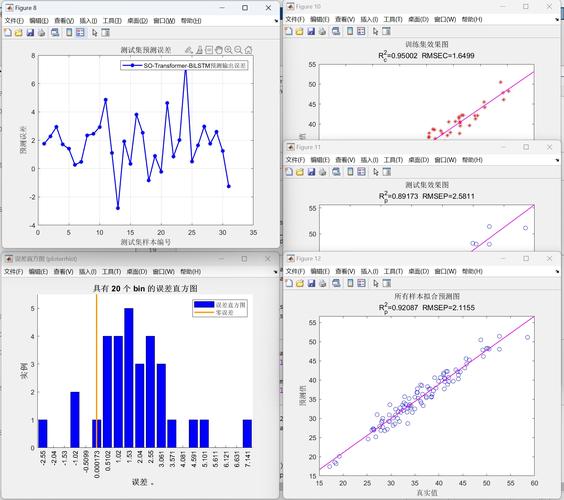564x500 pixels.
Task: Save Figure 10 using the floppy disk icon
Action: click(311, 31)
